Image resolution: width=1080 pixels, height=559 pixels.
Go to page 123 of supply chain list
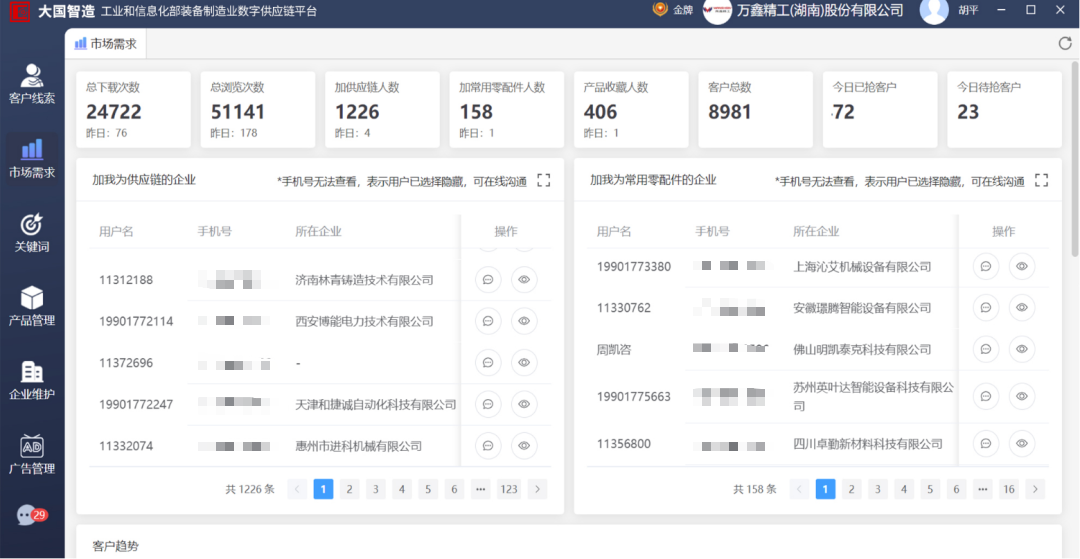pyautogui.click(x=509, y=489)
